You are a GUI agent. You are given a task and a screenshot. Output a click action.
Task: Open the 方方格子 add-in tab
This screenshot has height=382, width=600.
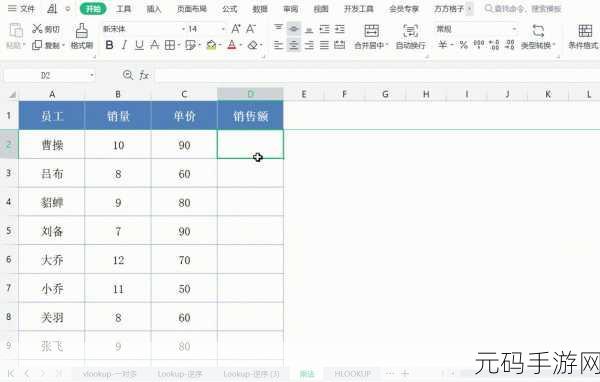pyautogui.click(x=449, y=8)
